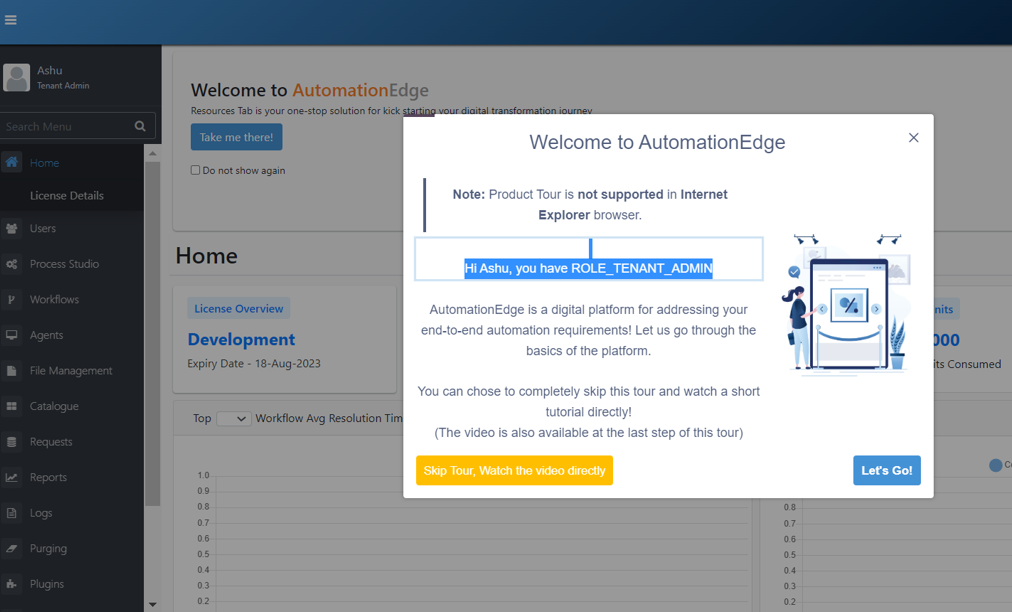Click the Note about Internet Explorer
Screen dimensions: 1012x612
click(x=590, y=205)
